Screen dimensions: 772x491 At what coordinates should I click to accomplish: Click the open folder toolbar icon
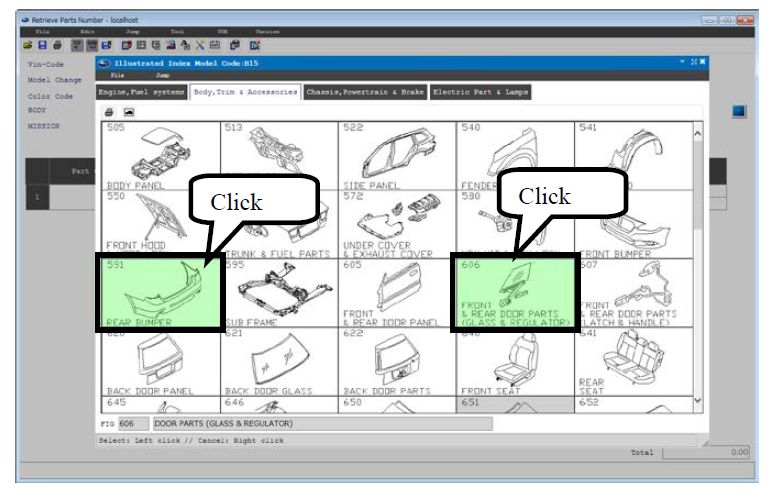tap(28, 45)
